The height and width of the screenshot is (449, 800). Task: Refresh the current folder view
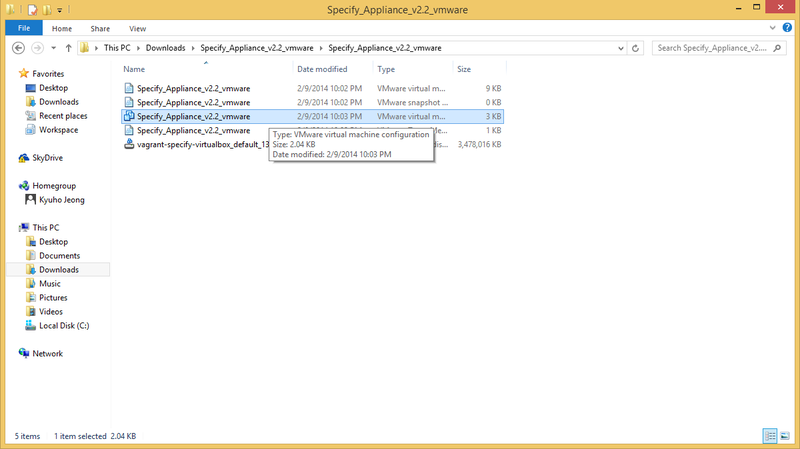pyautogui.click(x=635, y=48)
